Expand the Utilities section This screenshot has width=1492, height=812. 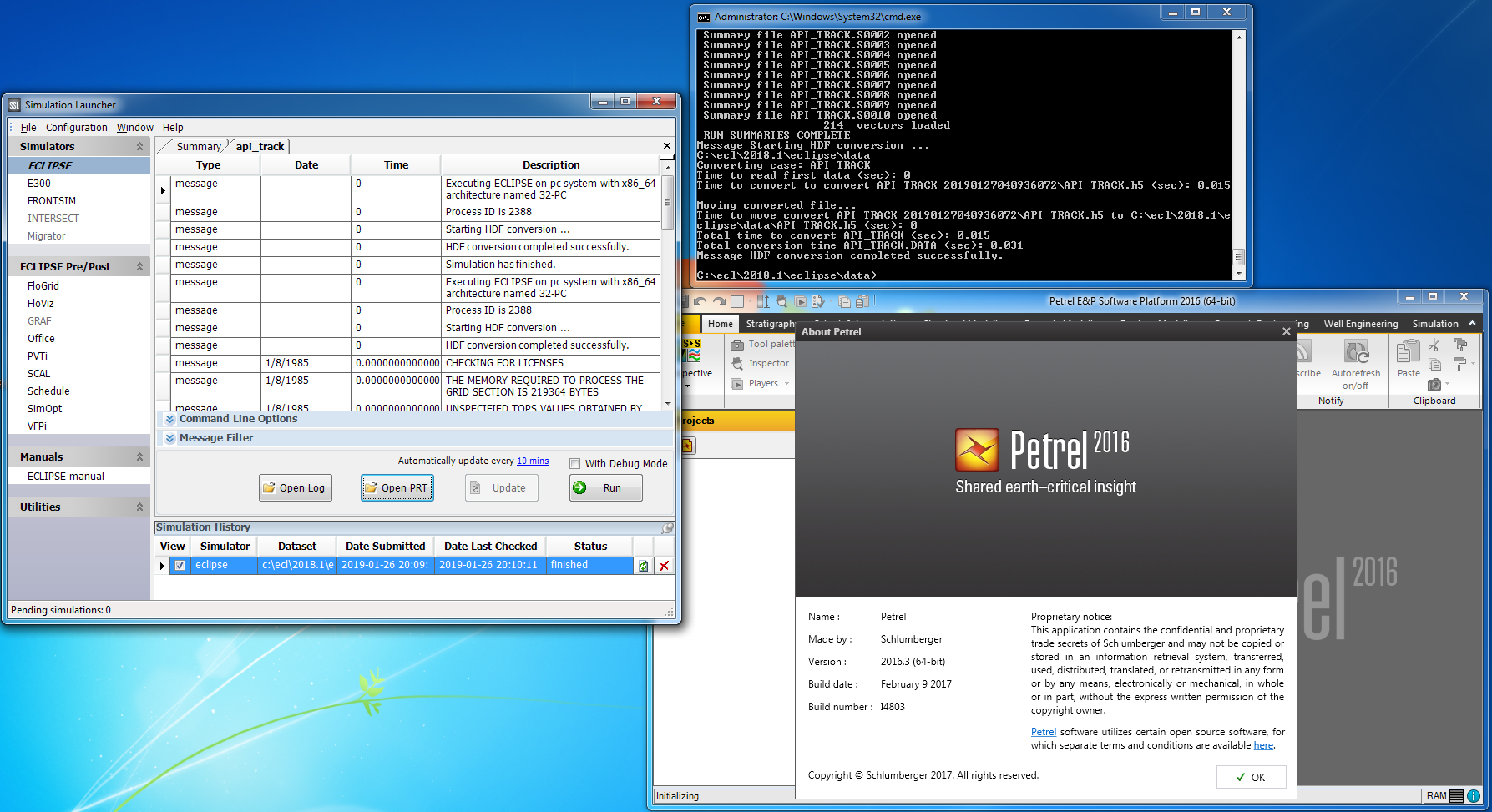coord(139,507)
